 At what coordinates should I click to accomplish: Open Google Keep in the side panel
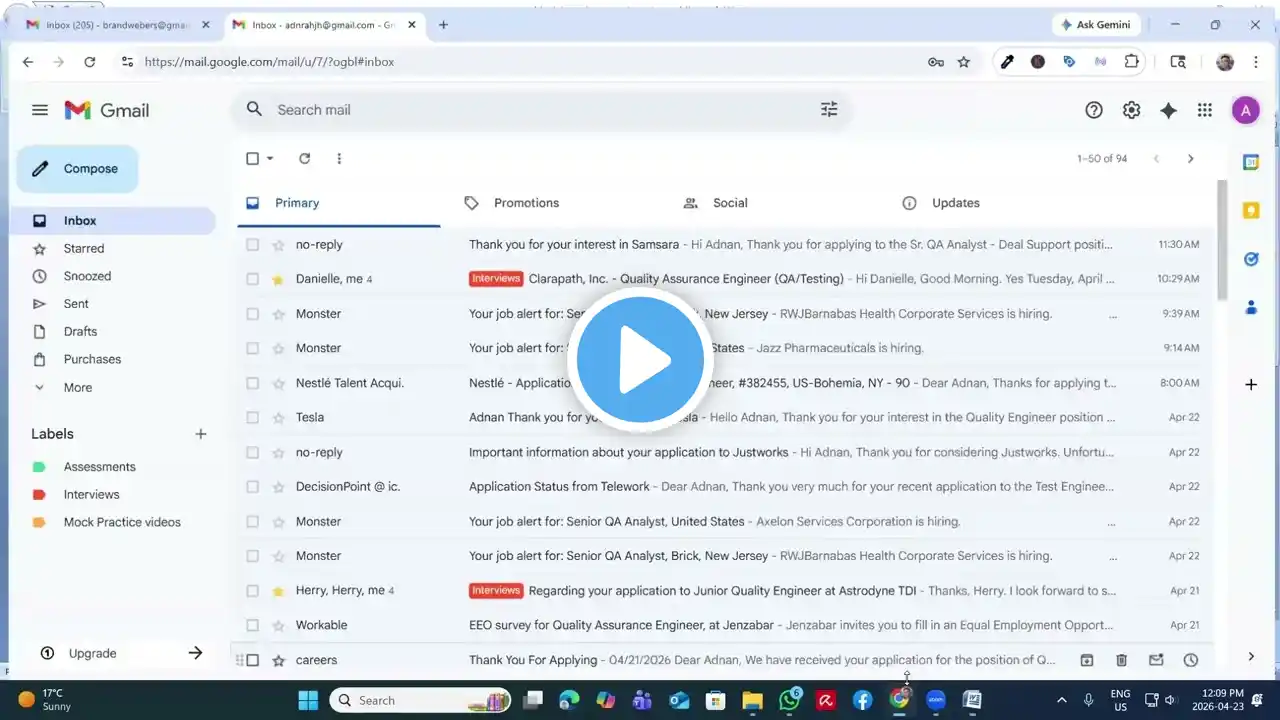(1251, 210)
